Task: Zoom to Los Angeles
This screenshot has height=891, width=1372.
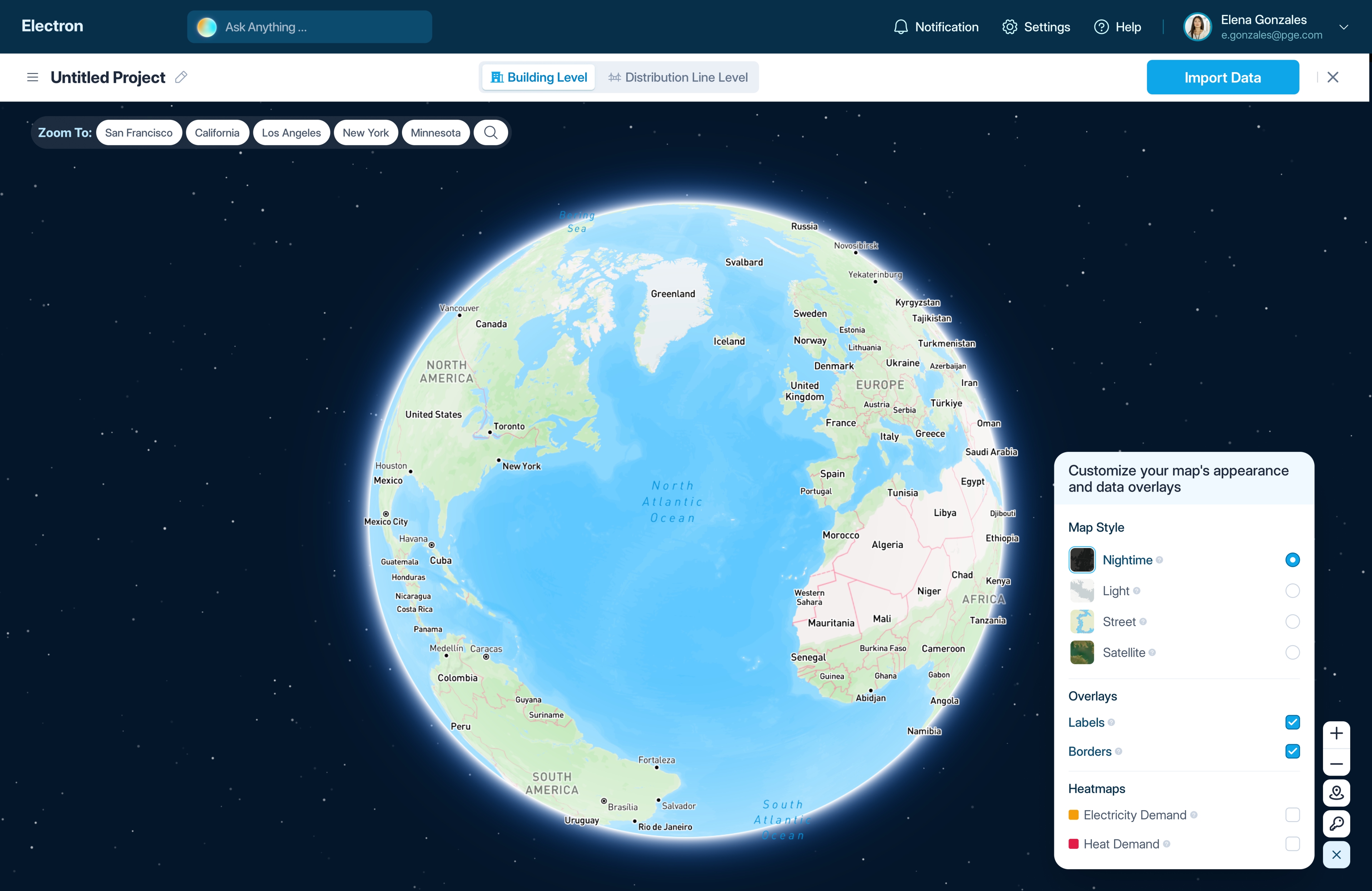Action: point(291,133)
